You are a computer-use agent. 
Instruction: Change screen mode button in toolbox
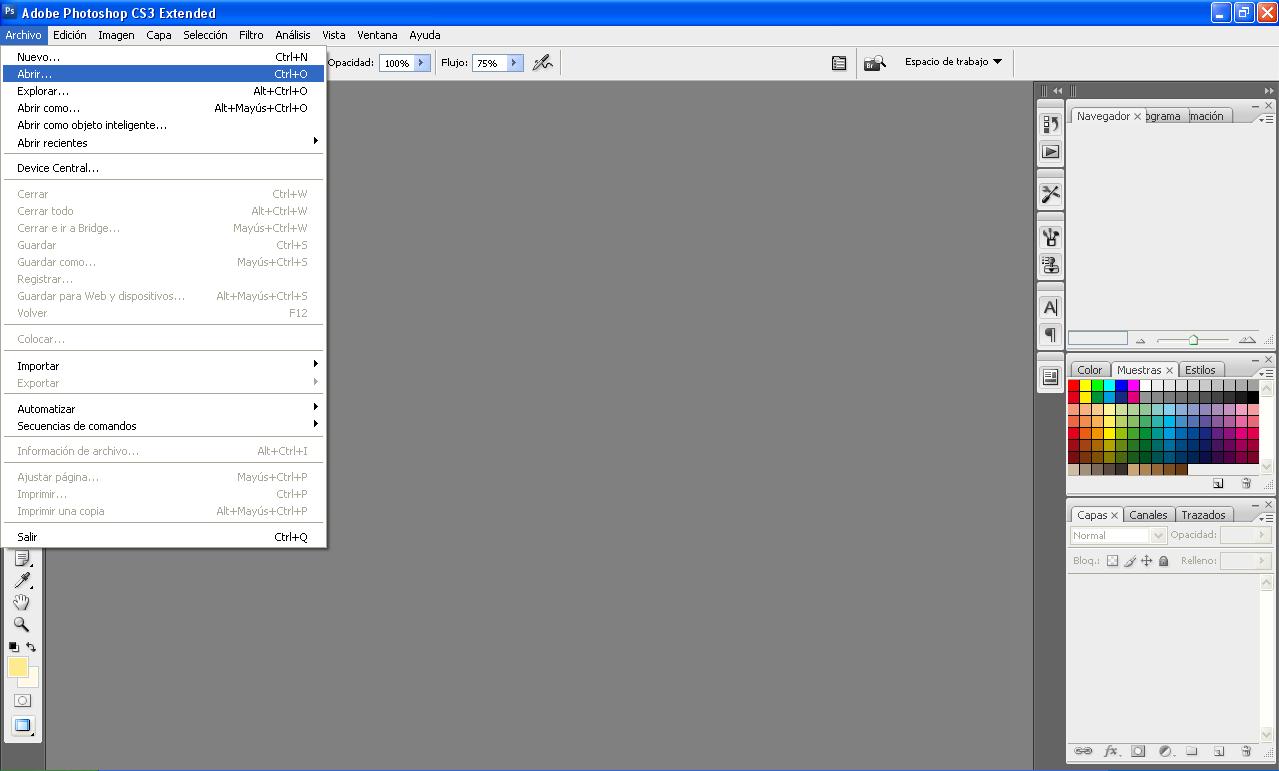tap(22, 725)
